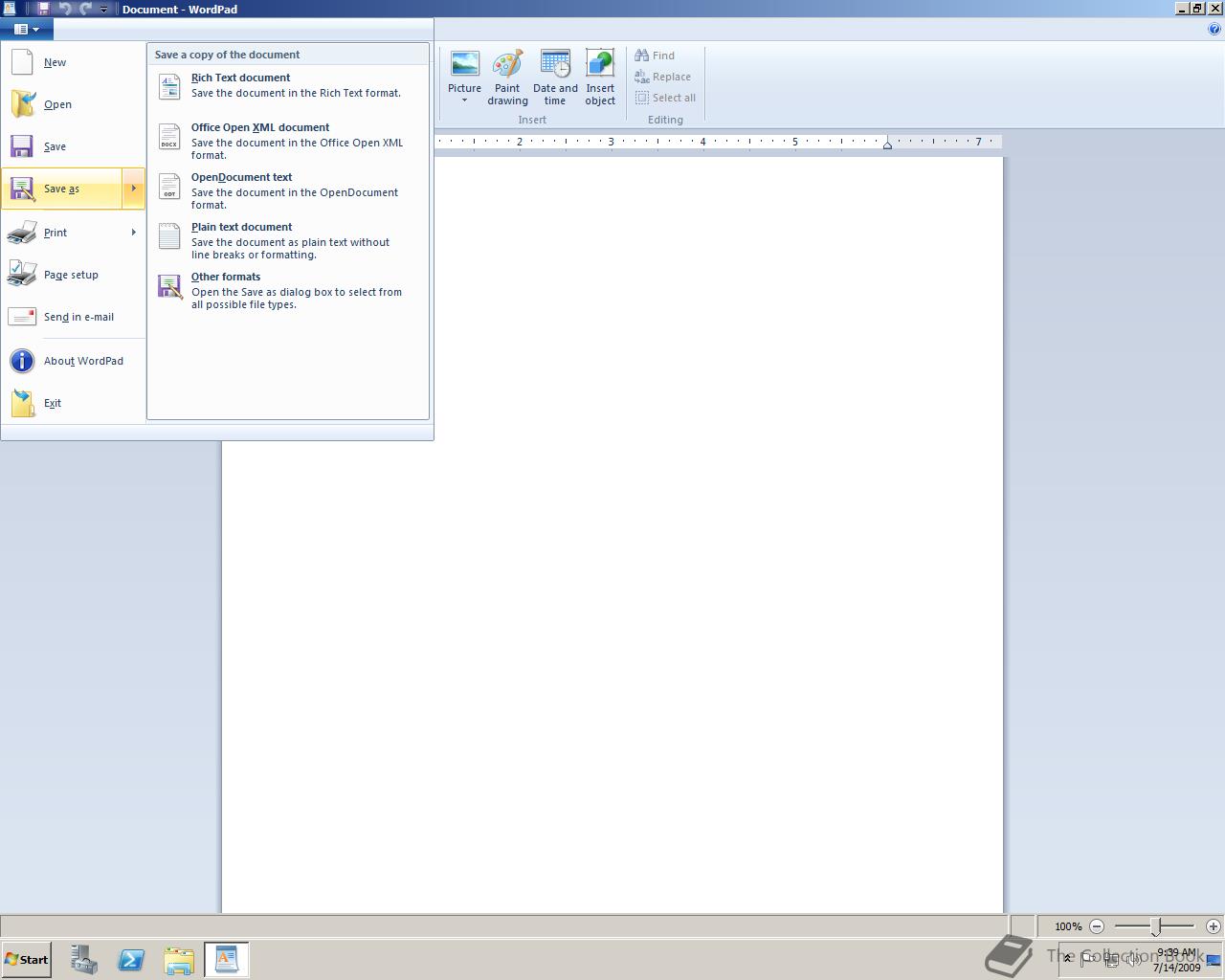1225x980 pixels.
Task: Click the Save as icon
Action: [x=22, y=189]
